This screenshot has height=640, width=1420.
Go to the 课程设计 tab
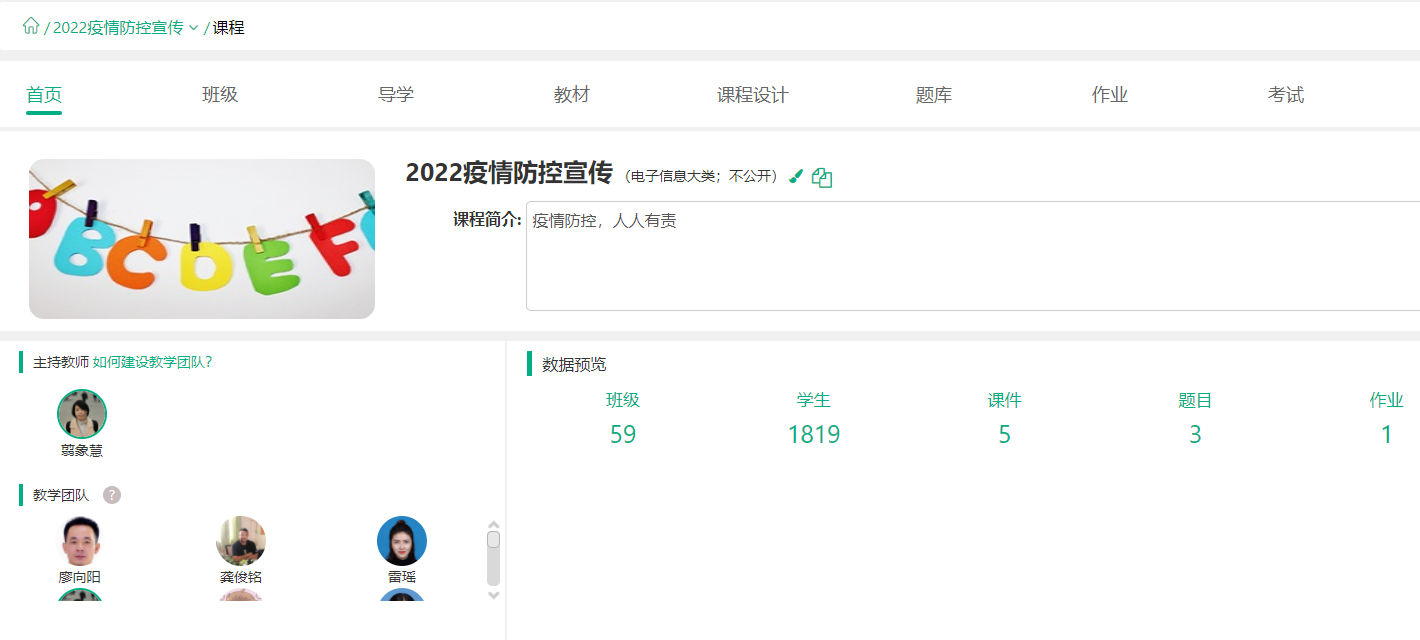(x=753, y=95)
